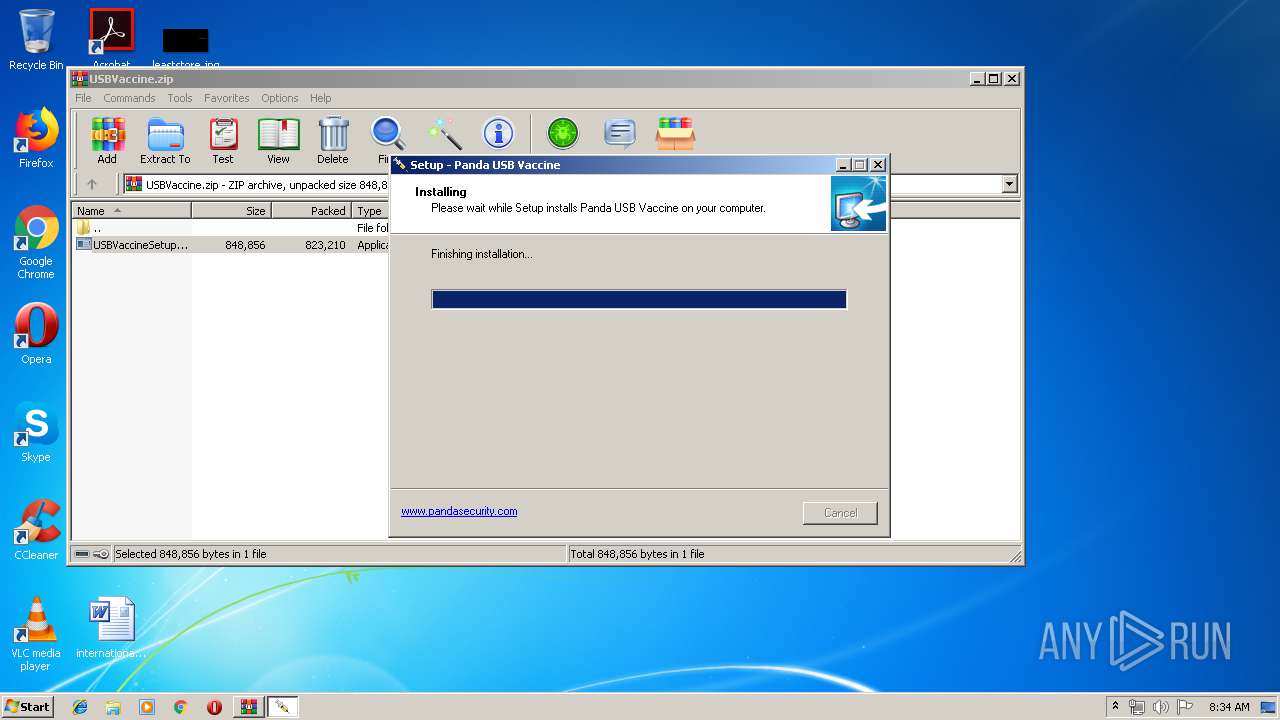Sort file list by Packed column
The height and width of the screenshot is (720, 1280).
pos(311,210)
